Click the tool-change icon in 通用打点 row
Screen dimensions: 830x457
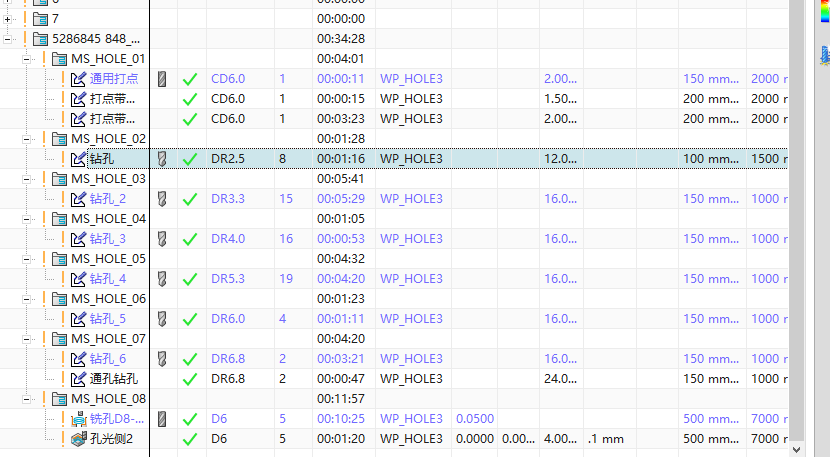(162, 79)
